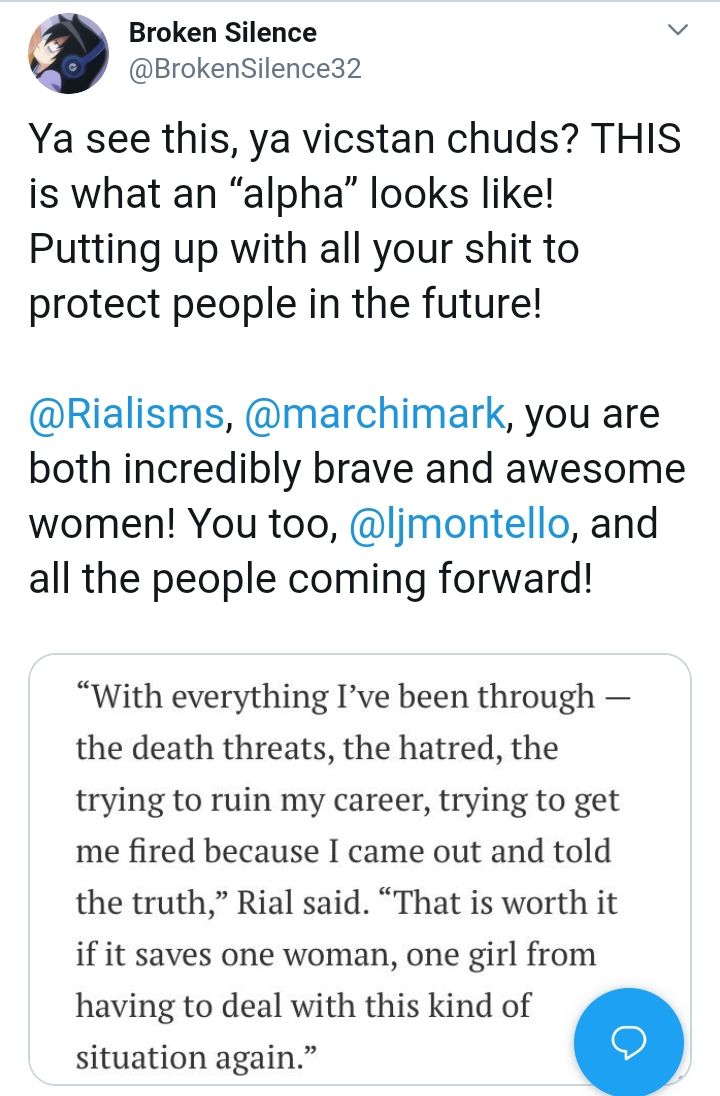The height and width of the screenshot is (1096, 720).
Task: Click the quote line "if it saves one woman"
Action: (x=336, y=954)
